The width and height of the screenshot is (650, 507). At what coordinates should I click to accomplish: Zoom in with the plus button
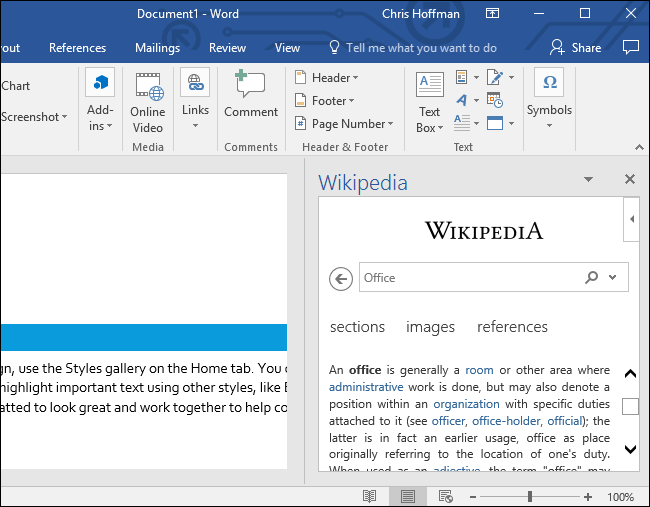[x=587, y=496]
